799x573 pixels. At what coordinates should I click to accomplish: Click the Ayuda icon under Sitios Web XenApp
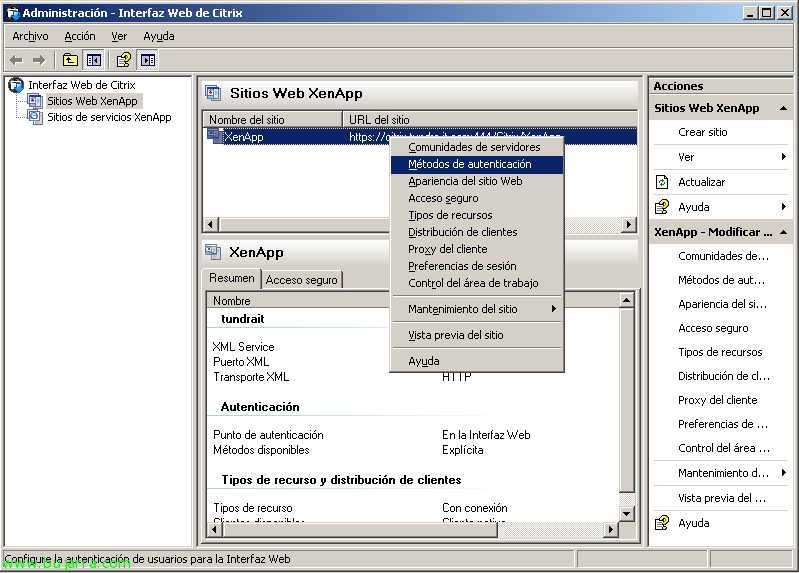[662, 207]
